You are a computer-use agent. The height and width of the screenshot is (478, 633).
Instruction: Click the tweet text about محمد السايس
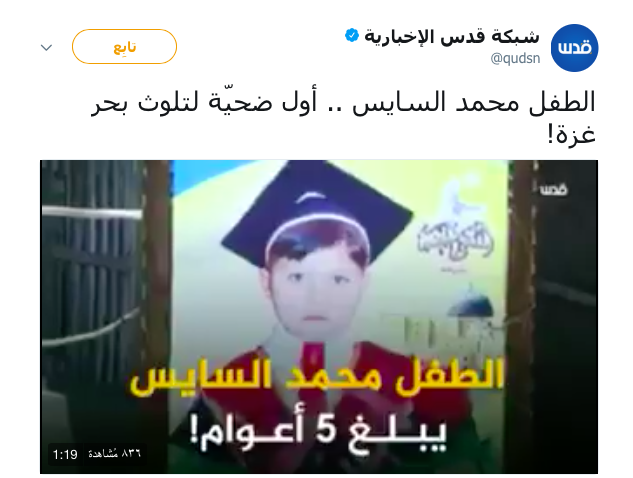343,117
